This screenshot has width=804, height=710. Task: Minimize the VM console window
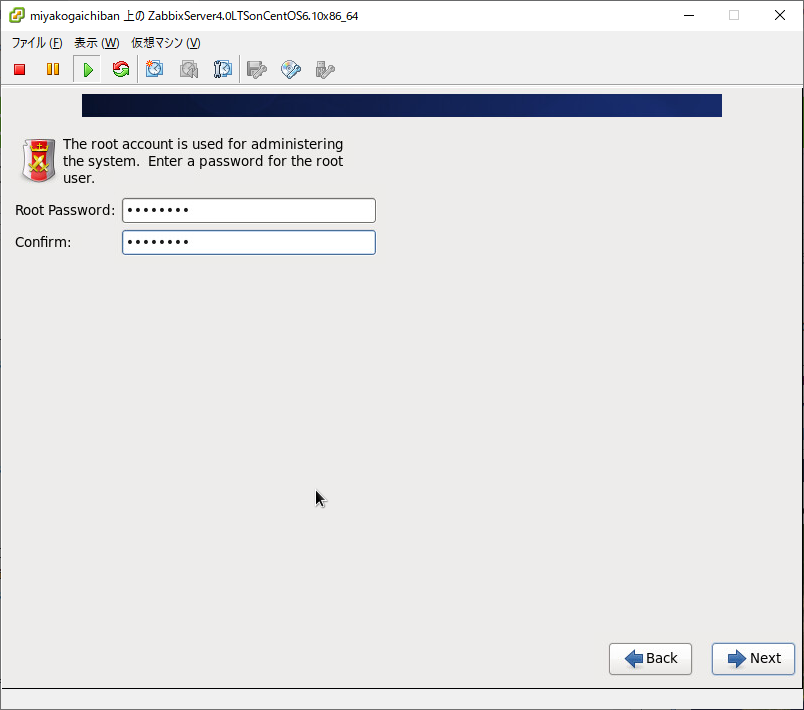click(689, 15)
